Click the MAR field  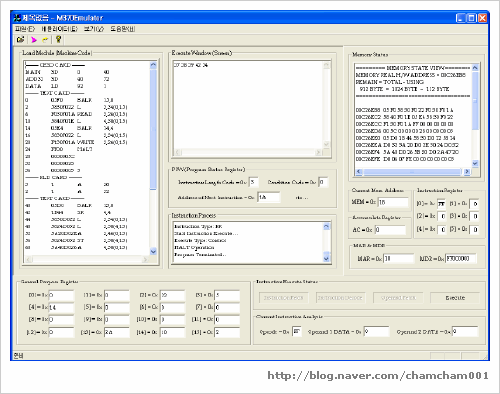coord(399,258)
